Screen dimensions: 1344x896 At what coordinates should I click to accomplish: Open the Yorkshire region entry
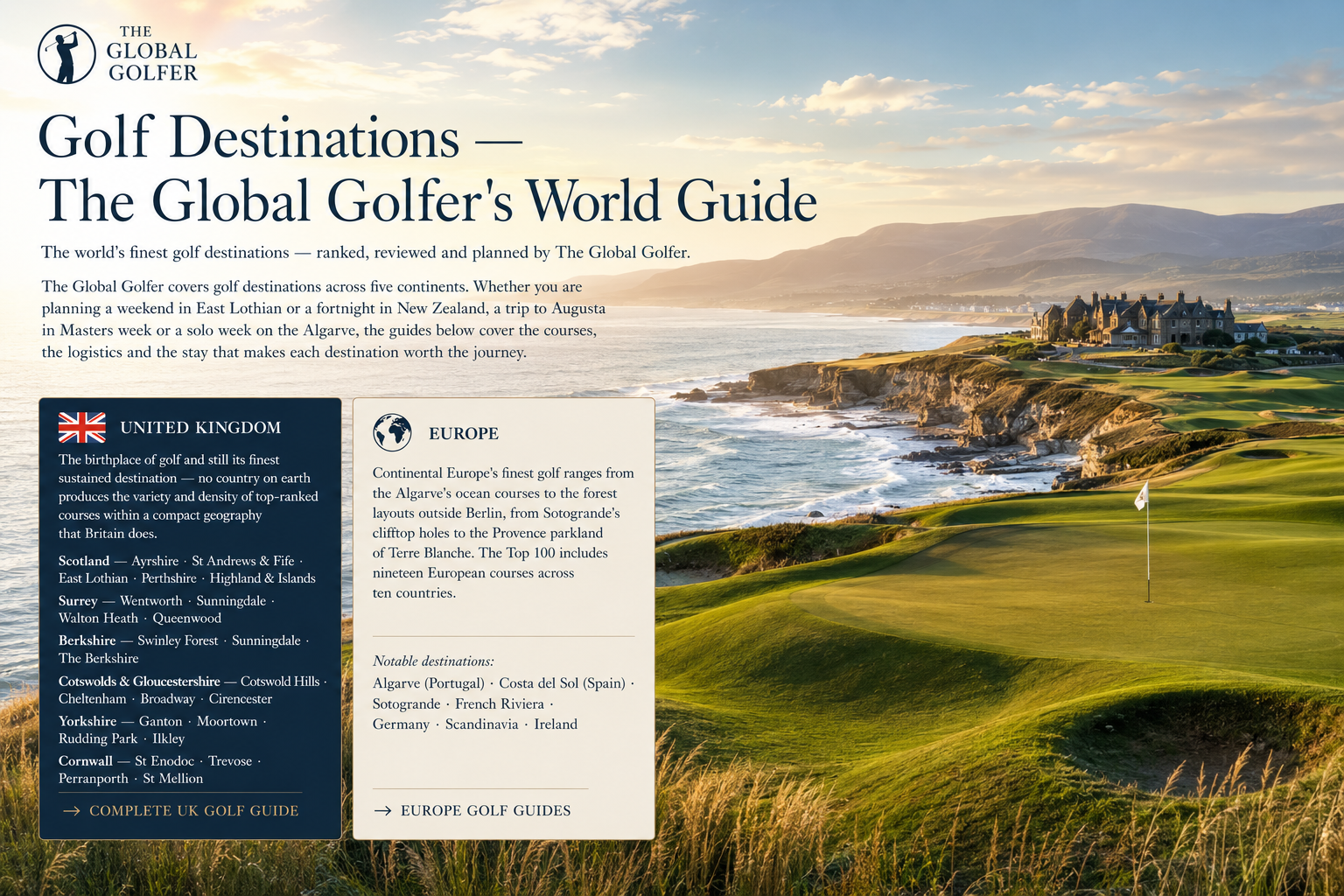pos(87,721)
